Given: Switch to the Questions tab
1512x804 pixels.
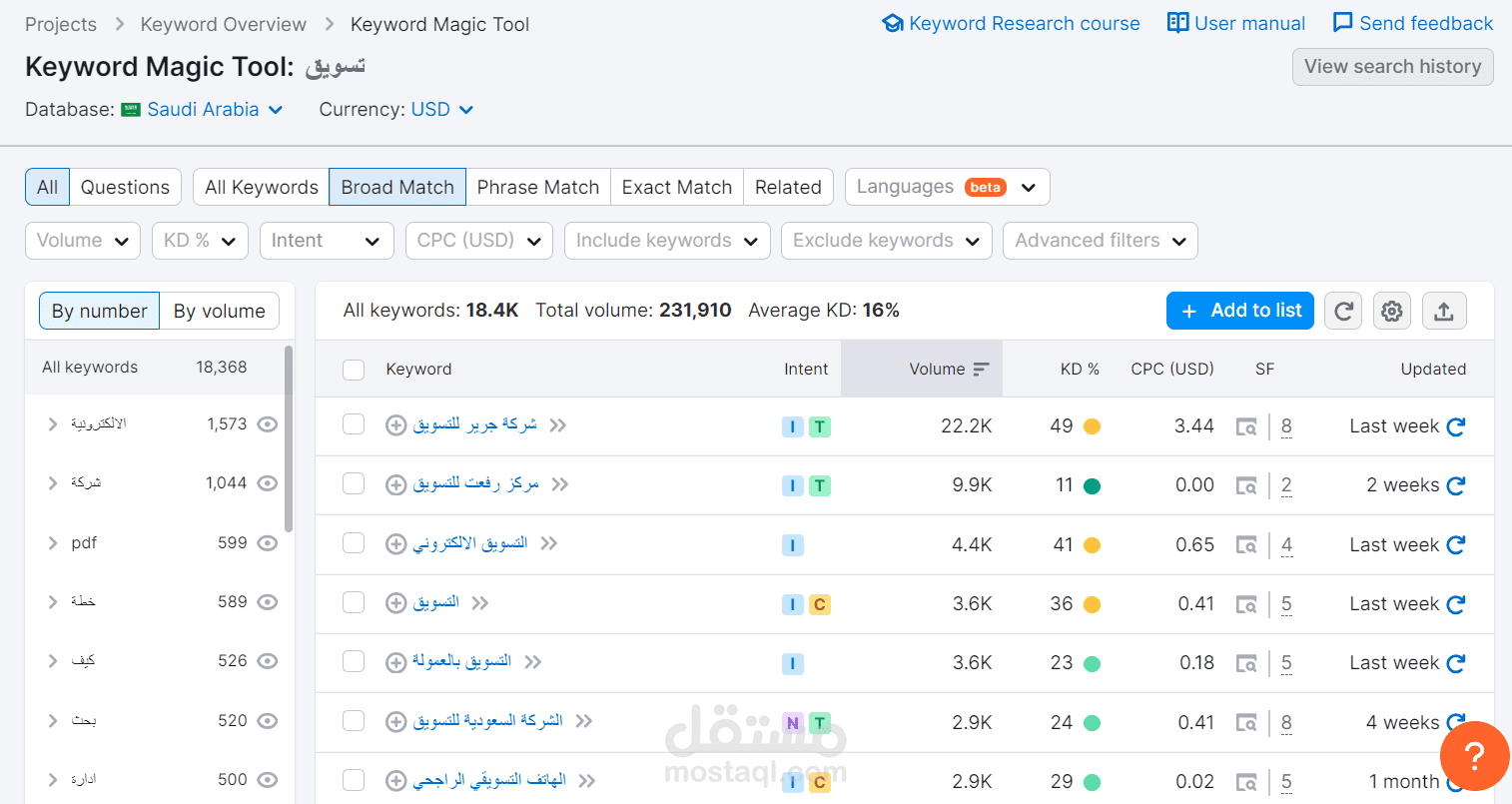Looking at the screenshot, I should coord(125,187).
